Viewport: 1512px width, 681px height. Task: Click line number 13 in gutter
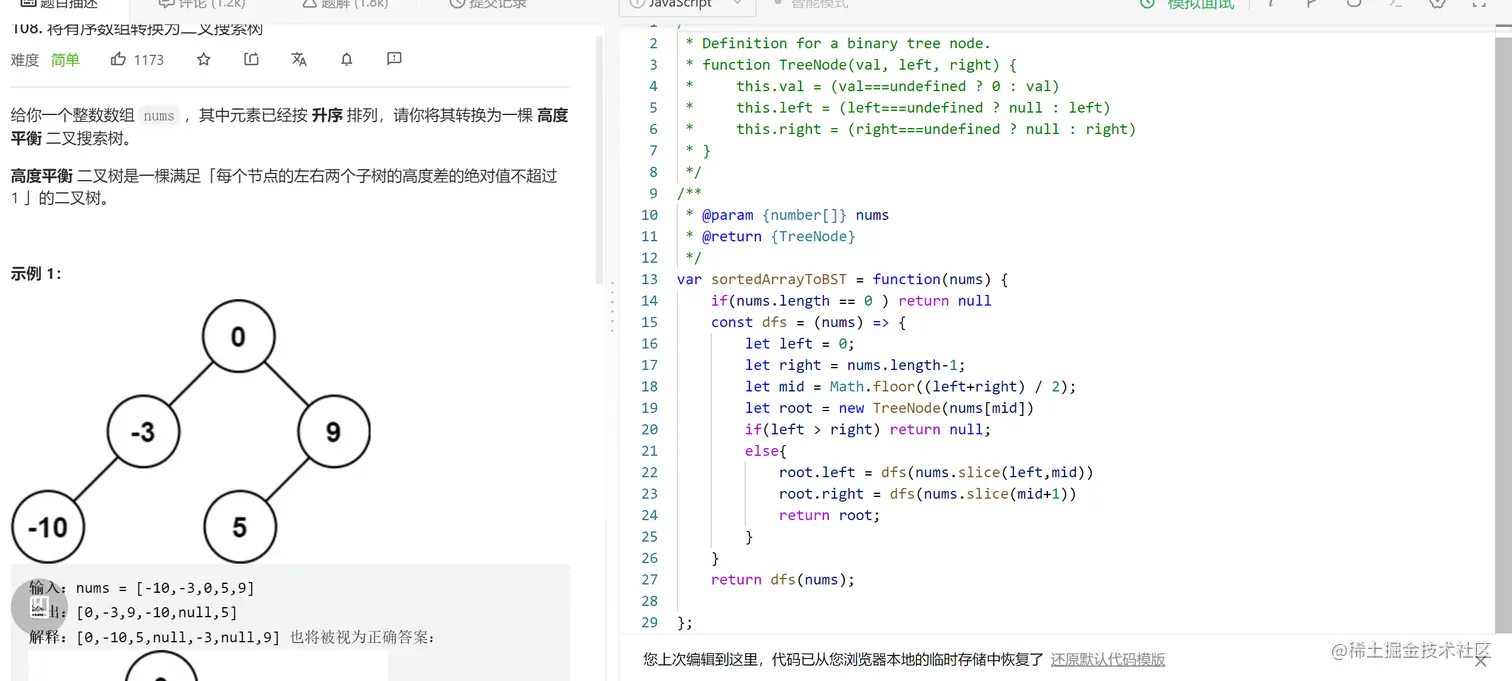tap(649, 279)
